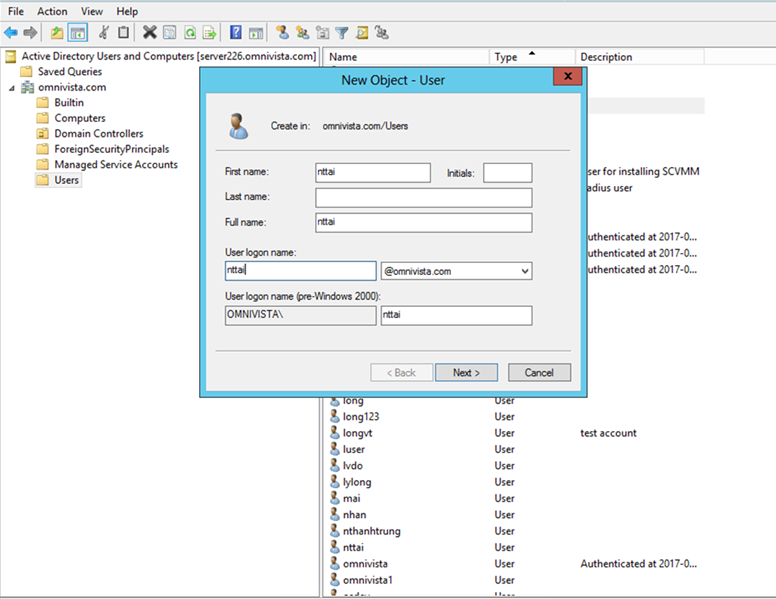The width and height of the screenshot is (776, 599).
Task: Click the Create New Organizational Unit icon
Action: click(323, 33)
